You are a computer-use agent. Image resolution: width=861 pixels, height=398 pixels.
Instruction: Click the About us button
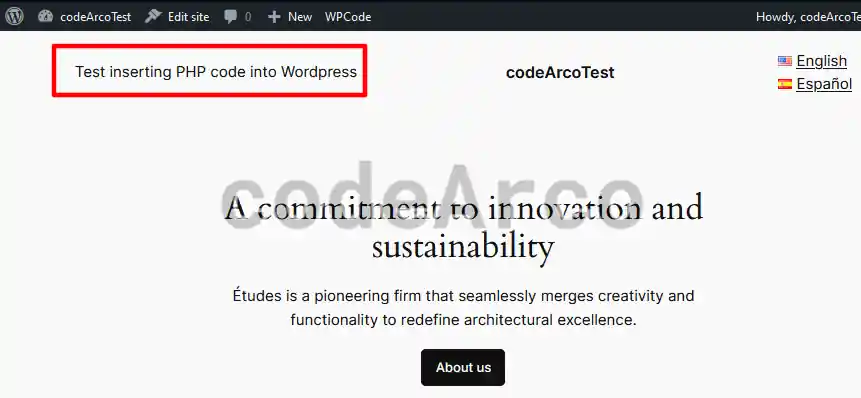pyautogui.click(x=463, y=367)
